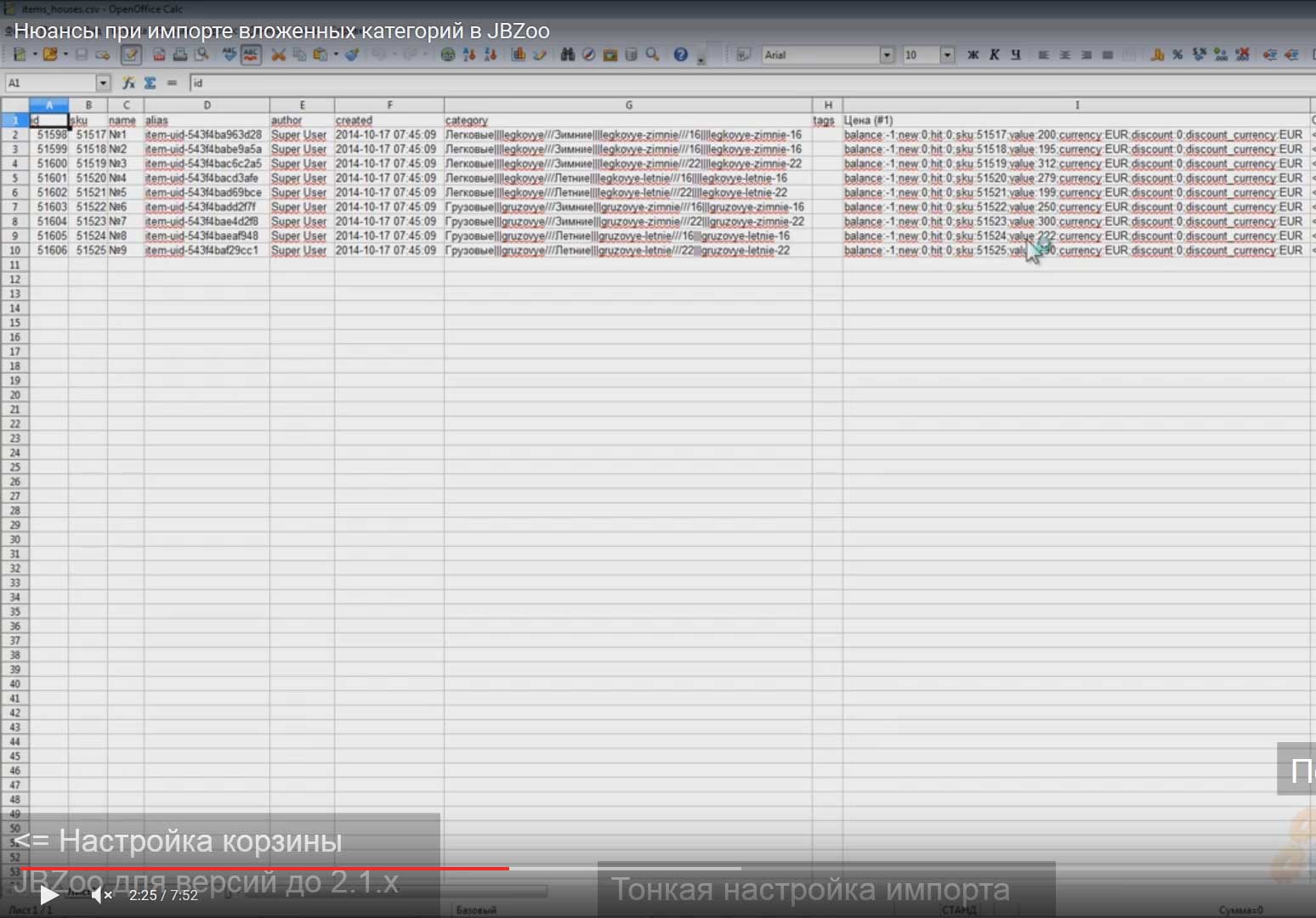
Task: Click the 'category' header cell
Action: pyautogui.click(x=628, y=121)
